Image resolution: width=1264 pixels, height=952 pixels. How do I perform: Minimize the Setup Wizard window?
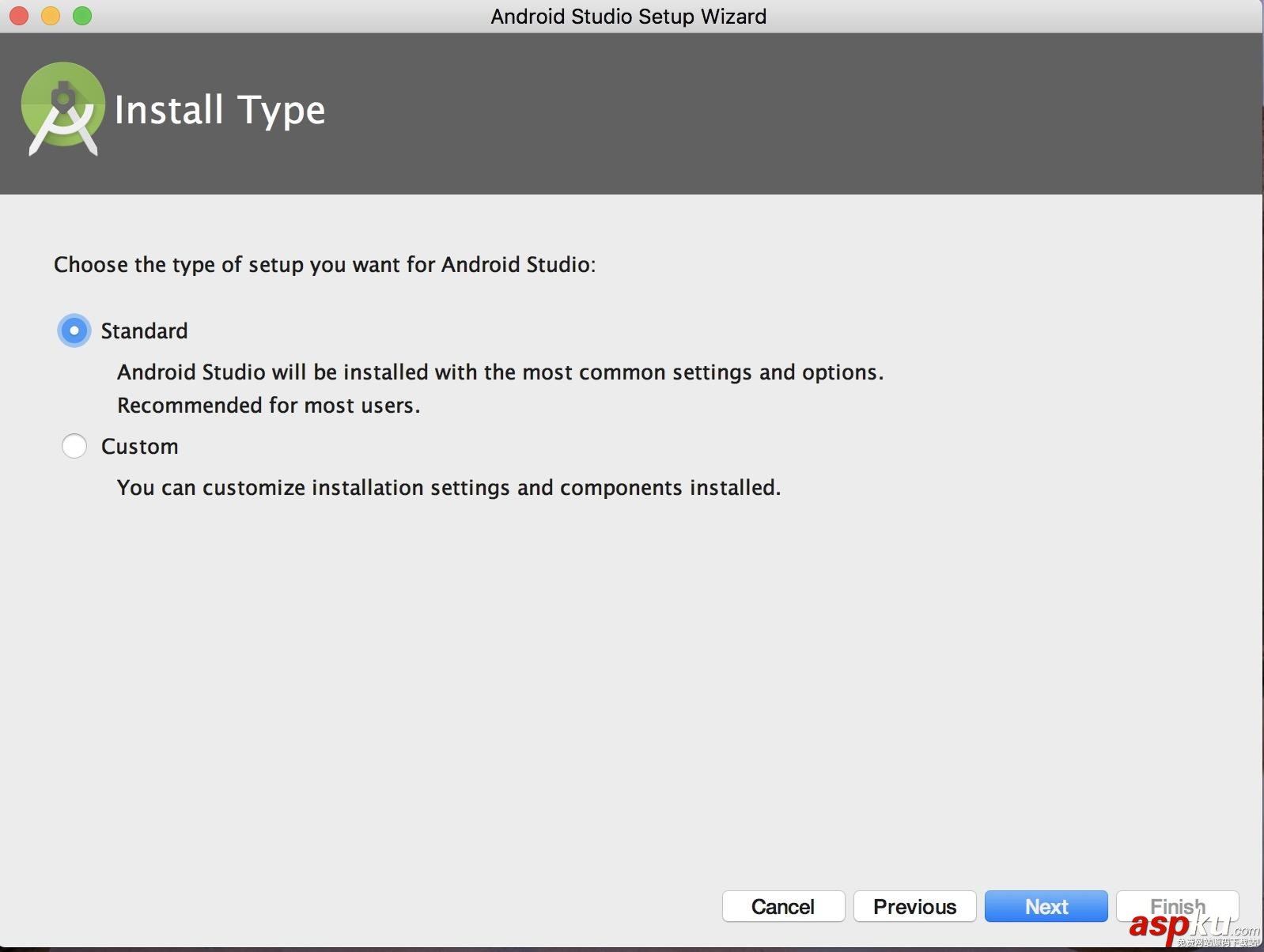[x=51, y=16]
